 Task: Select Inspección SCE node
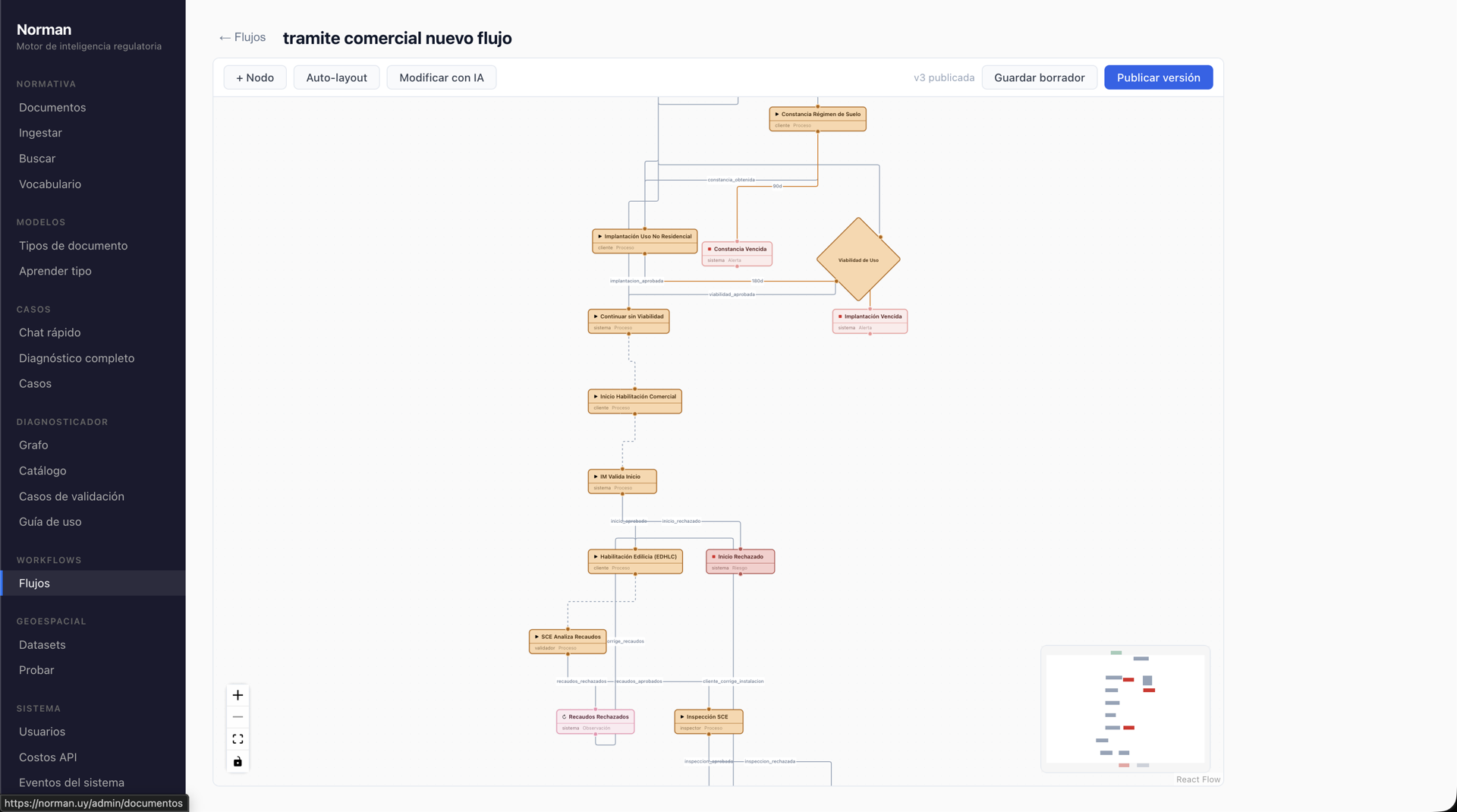[x=709, y=722]
